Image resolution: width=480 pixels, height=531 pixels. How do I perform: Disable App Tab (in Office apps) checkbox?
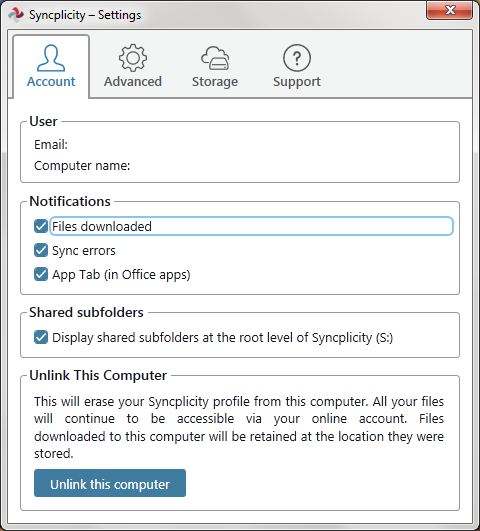pos(41,274)
